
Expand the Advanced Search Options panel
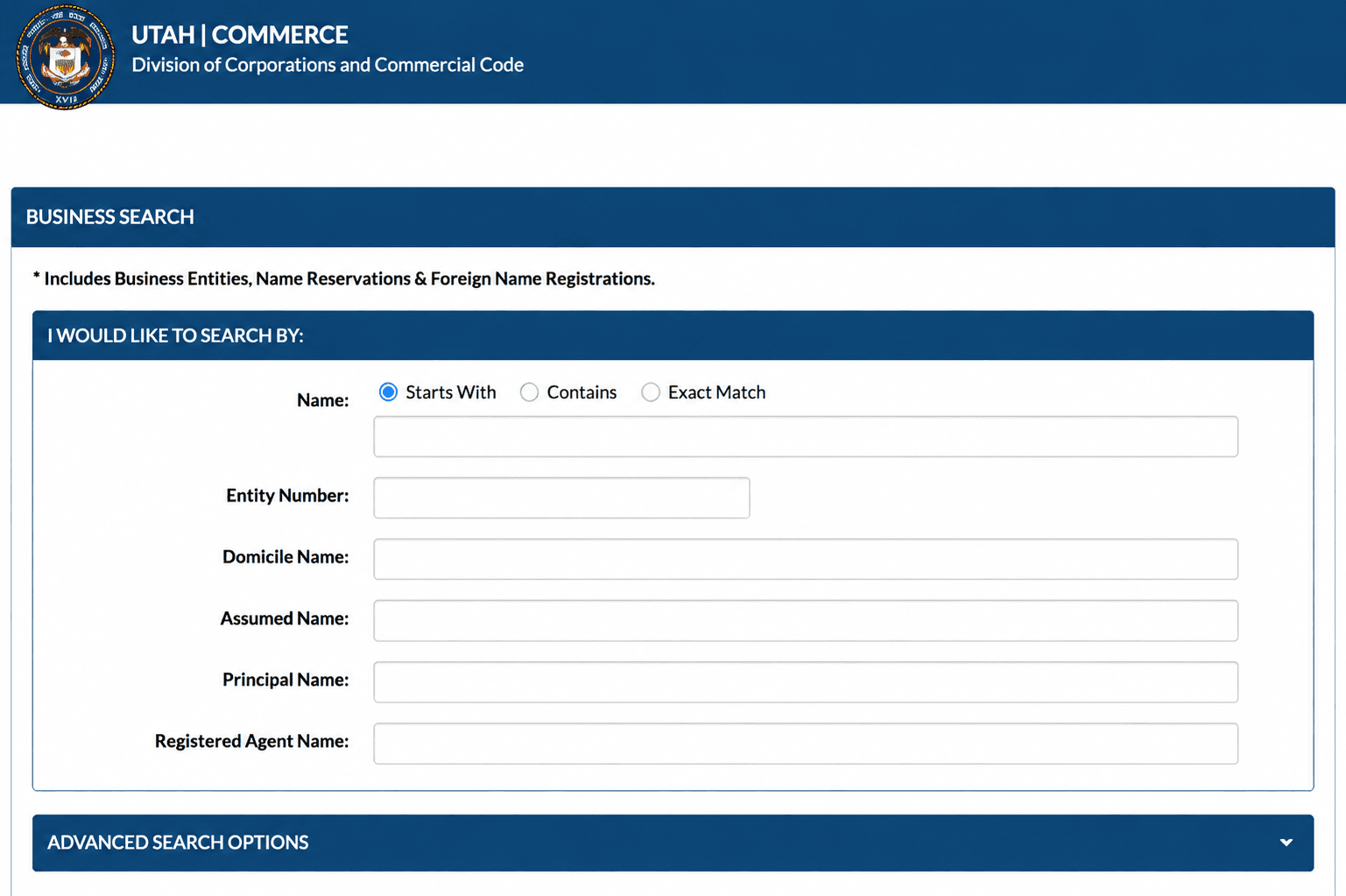click(x=673, y=843)
